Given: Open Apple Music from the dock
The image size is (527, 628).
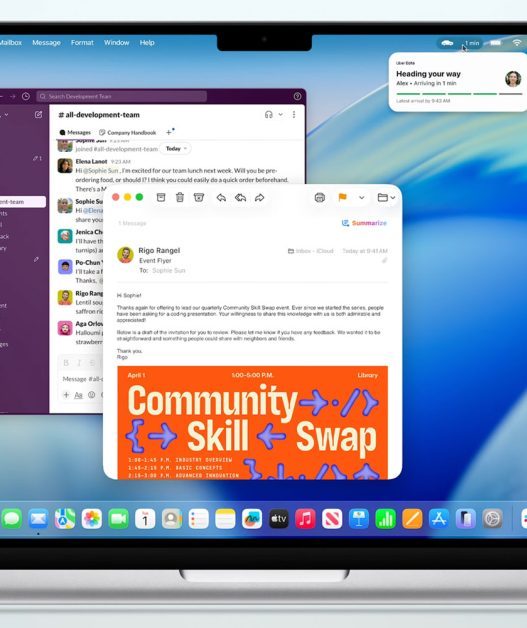Looking at the screenshot, I should [x=305, y=519].
